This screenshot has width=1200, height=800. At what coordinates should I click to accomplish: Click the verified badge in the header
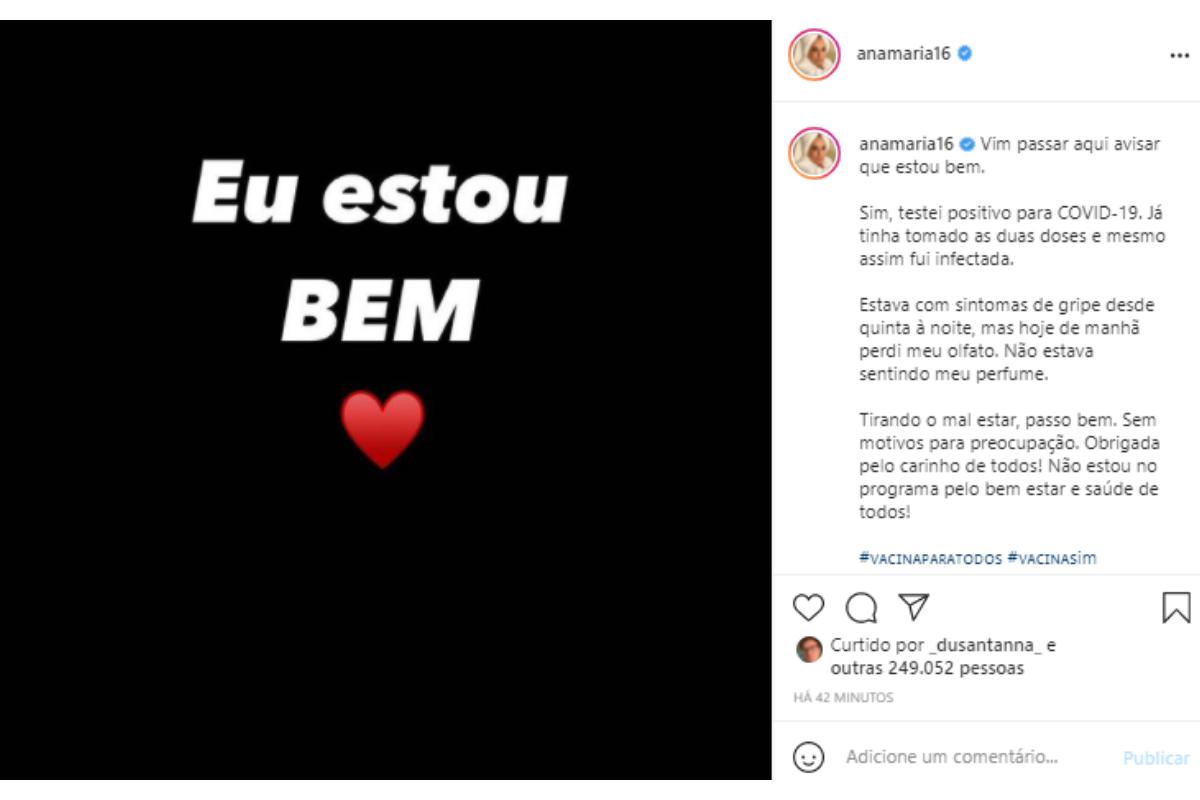coord(965,54)
